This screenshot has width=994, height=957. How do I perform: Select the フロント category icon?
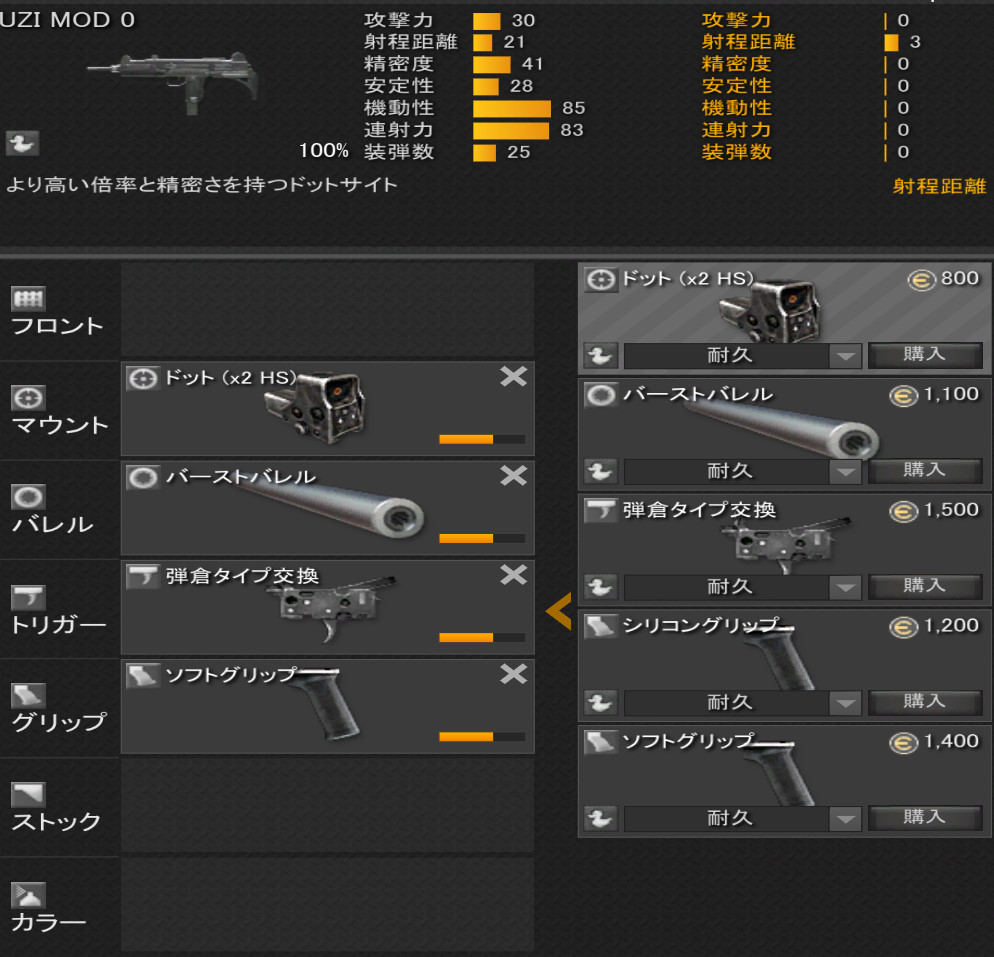28,298
